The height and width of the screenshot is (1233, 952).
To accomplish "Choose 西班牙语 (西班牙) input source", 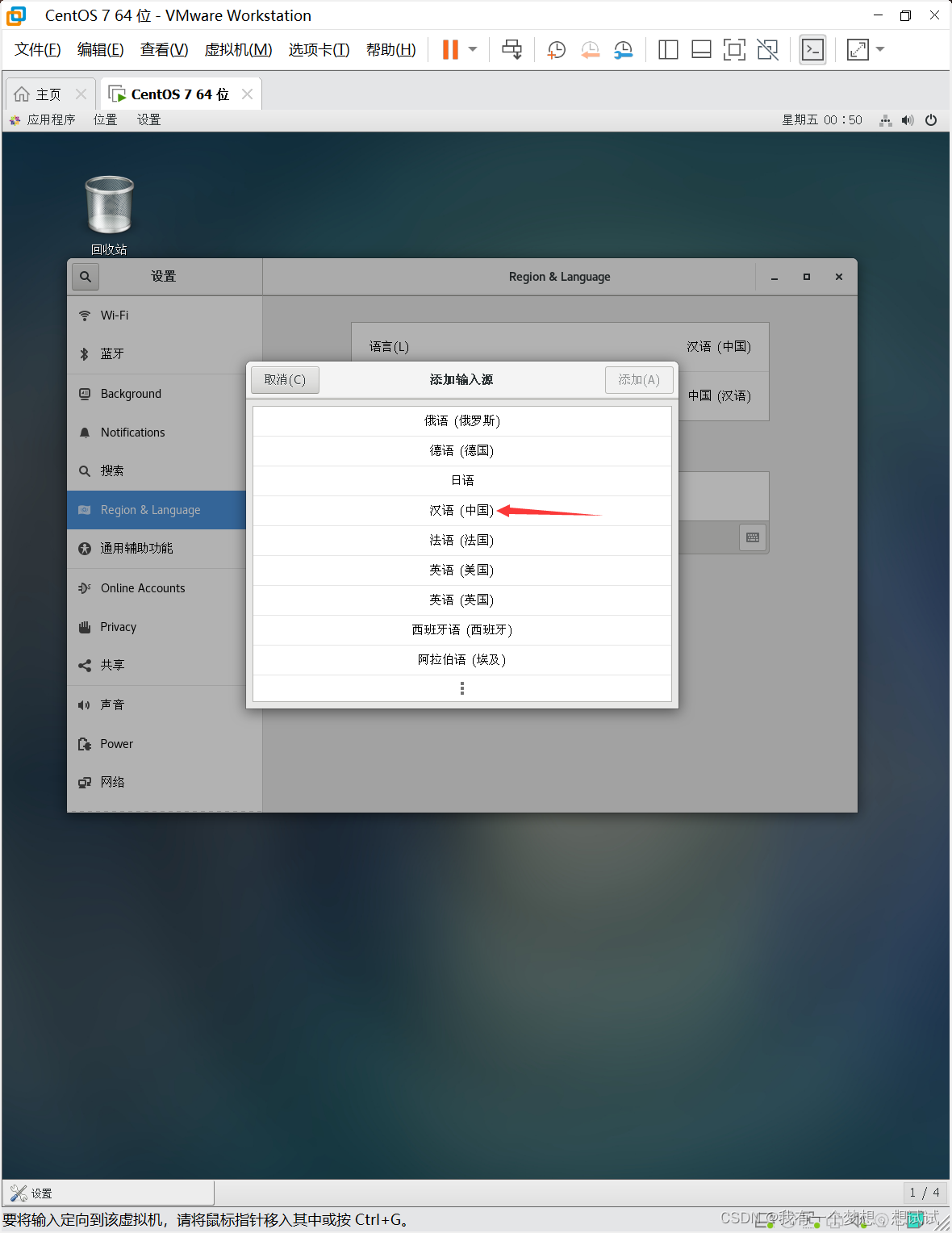I will 462,630.
